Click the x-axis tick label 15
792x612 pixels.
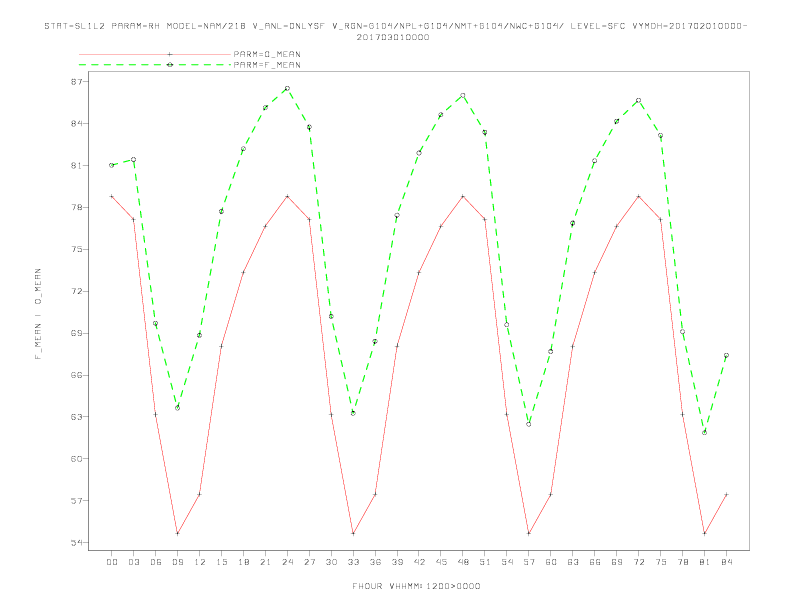[221, 562]
